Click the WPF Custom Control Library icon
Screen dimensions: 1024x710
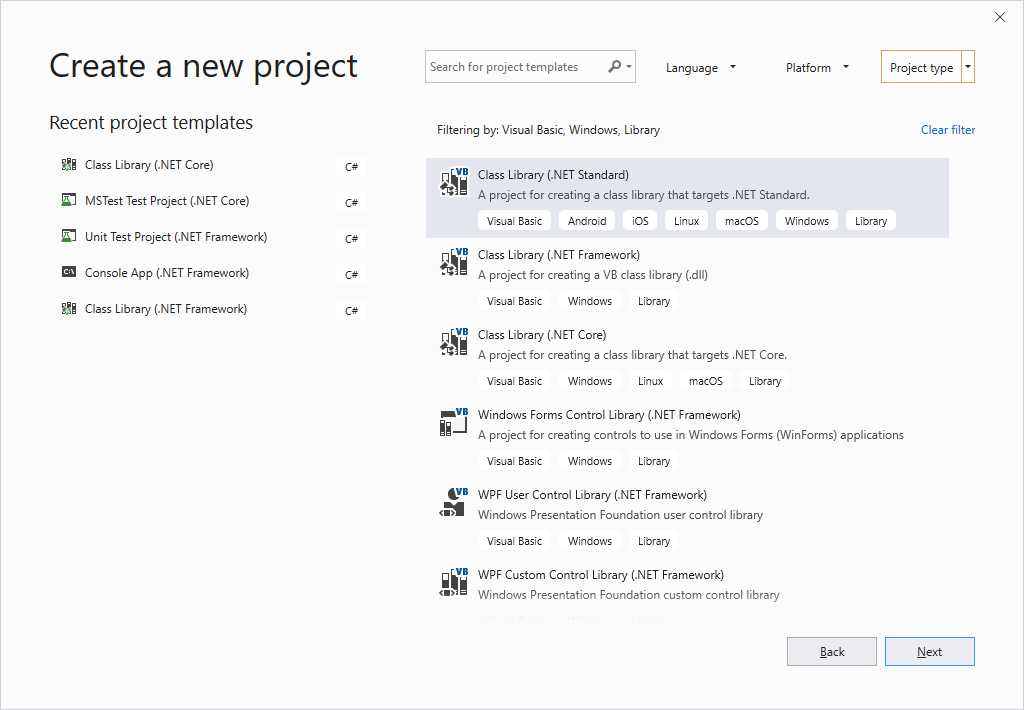click(x=453, y=582)
